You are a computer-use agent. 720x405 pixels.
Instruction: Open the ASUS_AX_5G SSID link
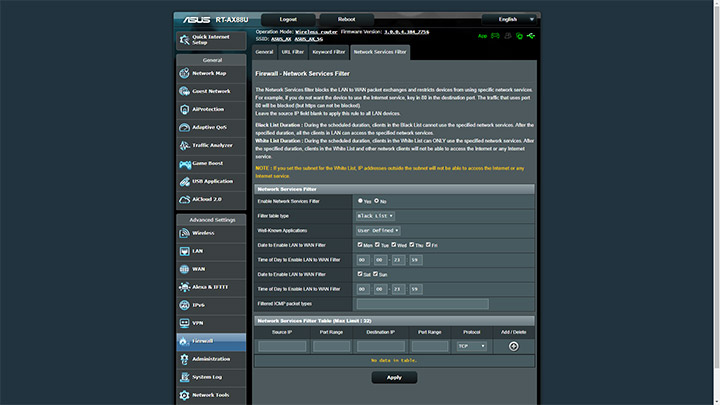tap(309, 39)
